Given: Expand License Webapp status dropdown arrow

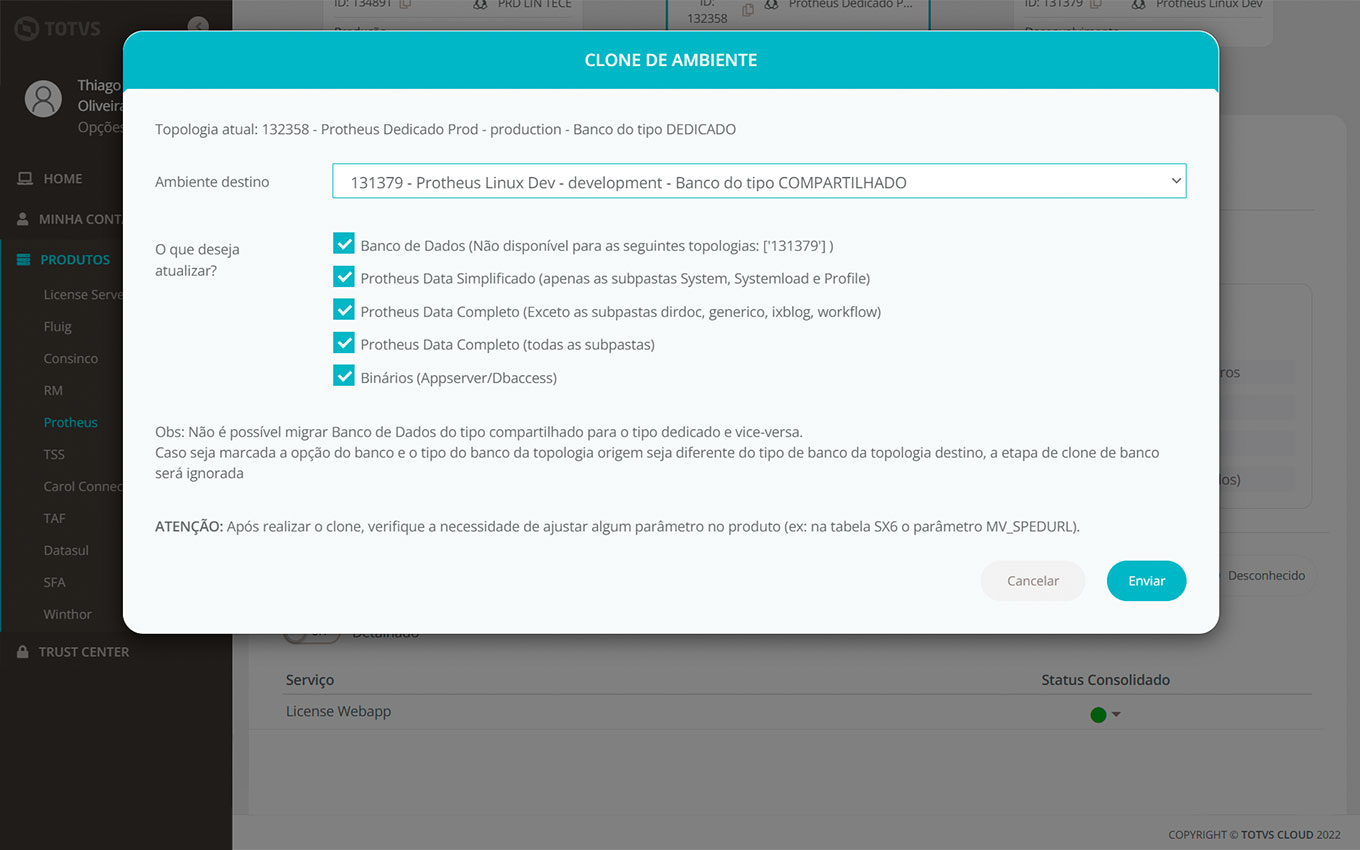Looking at the screenshot, I should pos(1116,714).
